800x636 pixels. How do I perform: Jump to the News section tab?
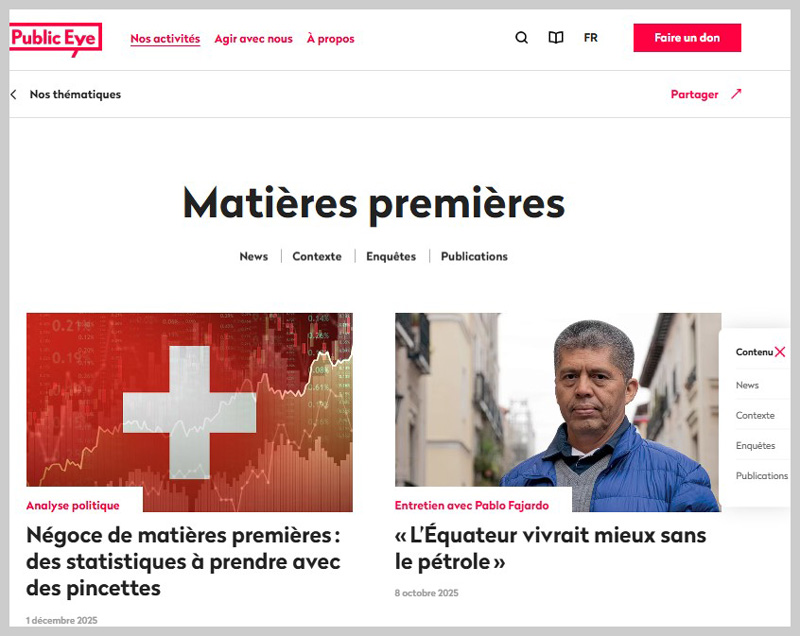(254, 257)
